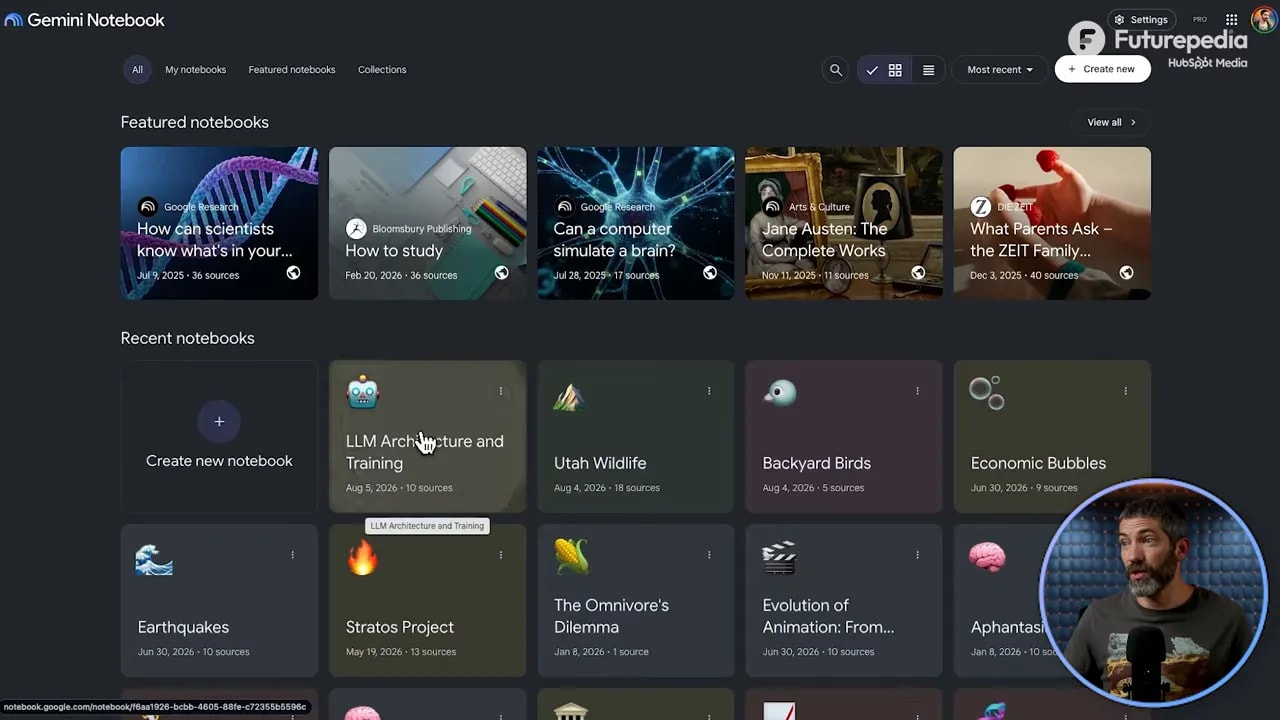Click the clapperboard emoji on Evolution of Animation
Viewport: 1280px width, 720px height.
tap(779, 558)
